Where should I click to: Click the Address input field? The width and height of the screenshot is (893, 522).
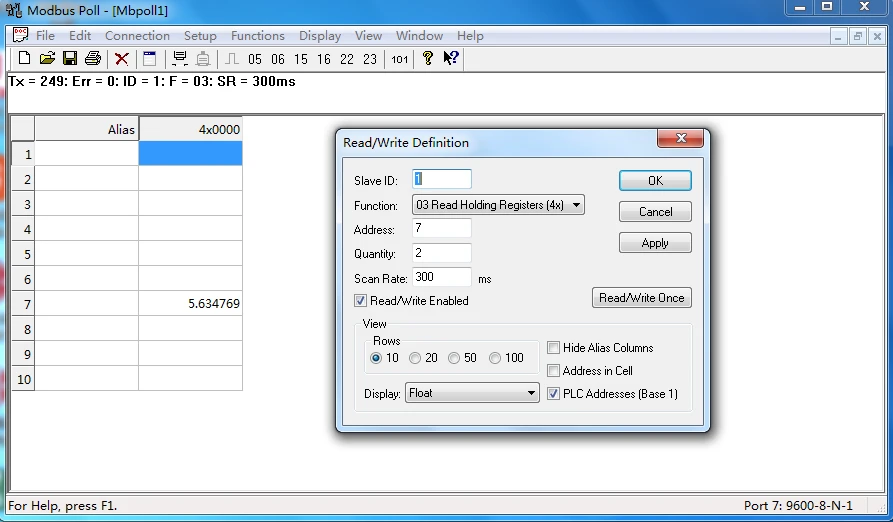441,228
